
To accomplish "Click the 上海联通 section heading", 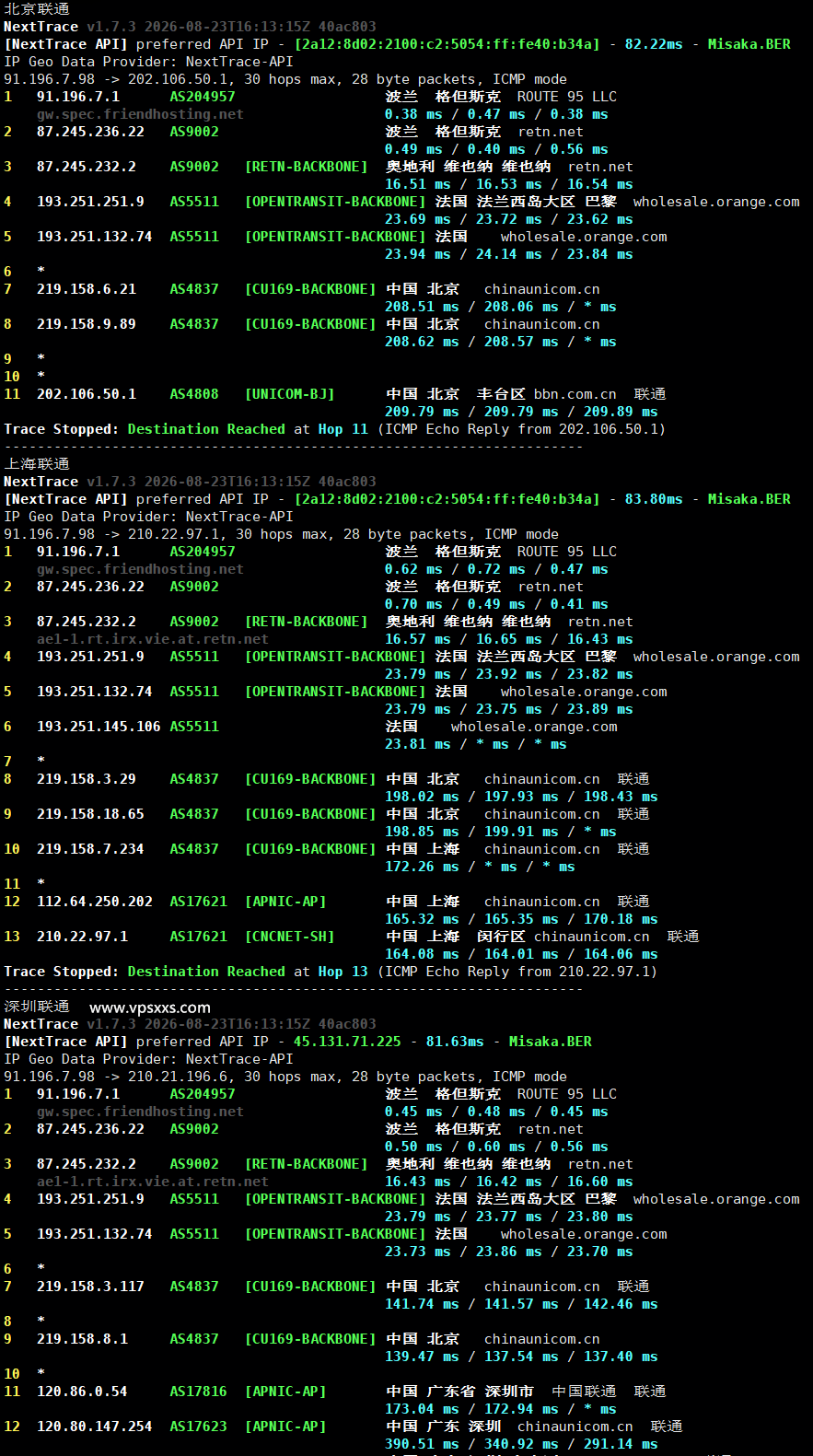I will (37, 463).
